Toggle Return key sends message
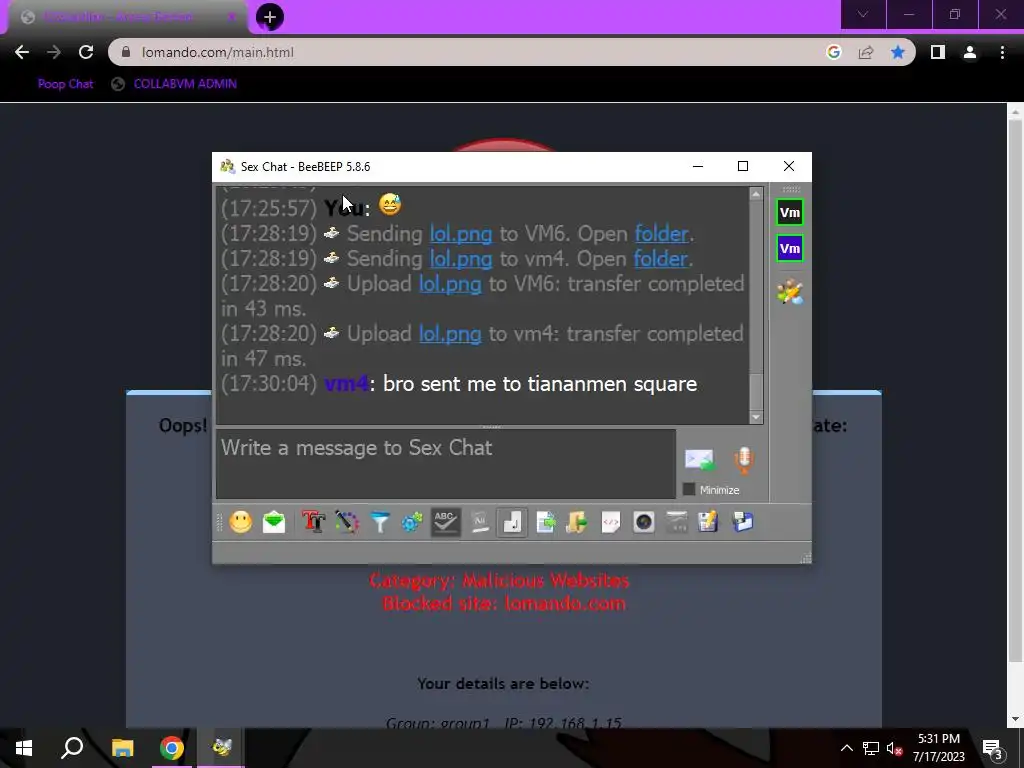 tap(513, 522)
